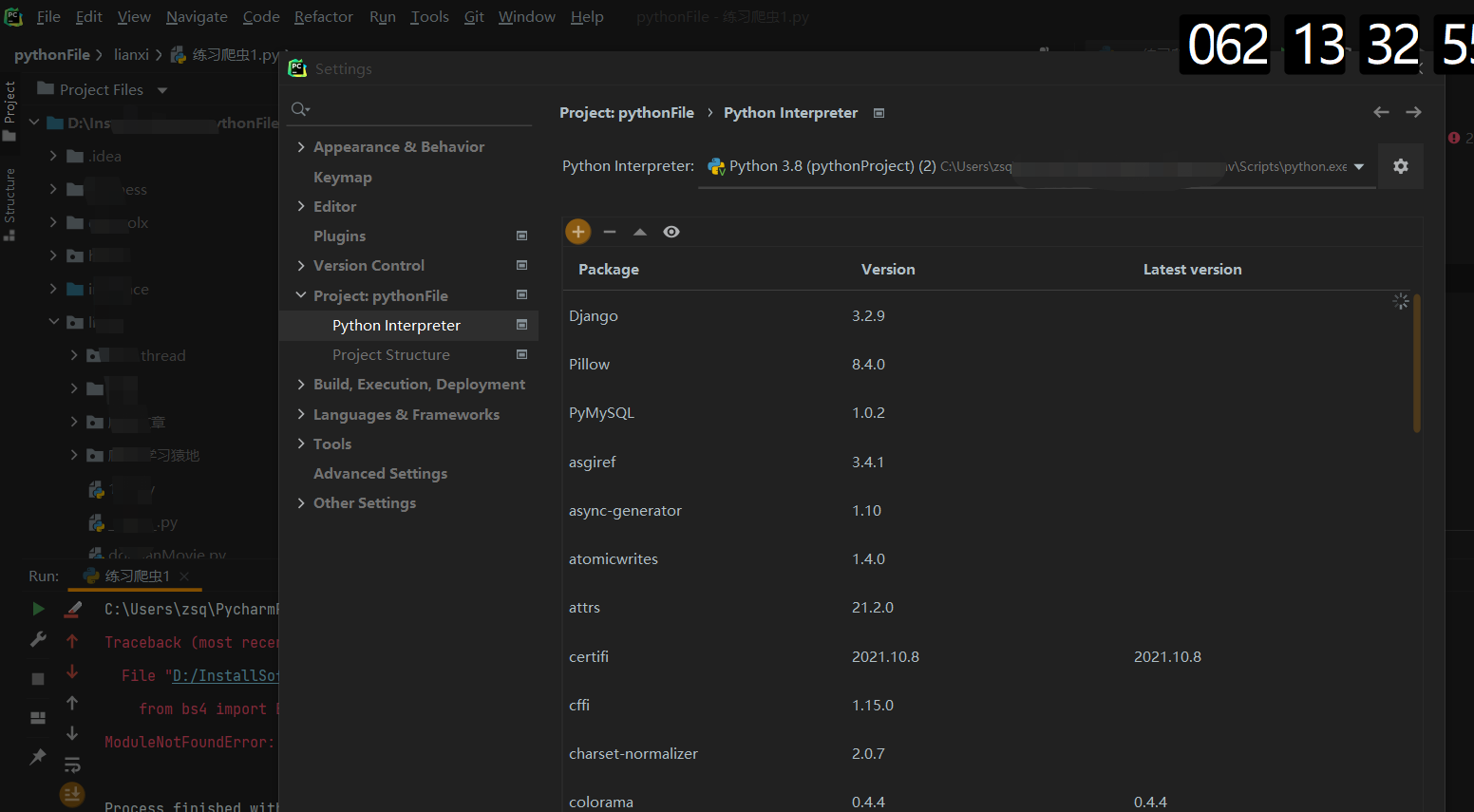Click the Uninstall package minus icon
The width and height of the screenshot is (1474, 812).
click(610, 231)
